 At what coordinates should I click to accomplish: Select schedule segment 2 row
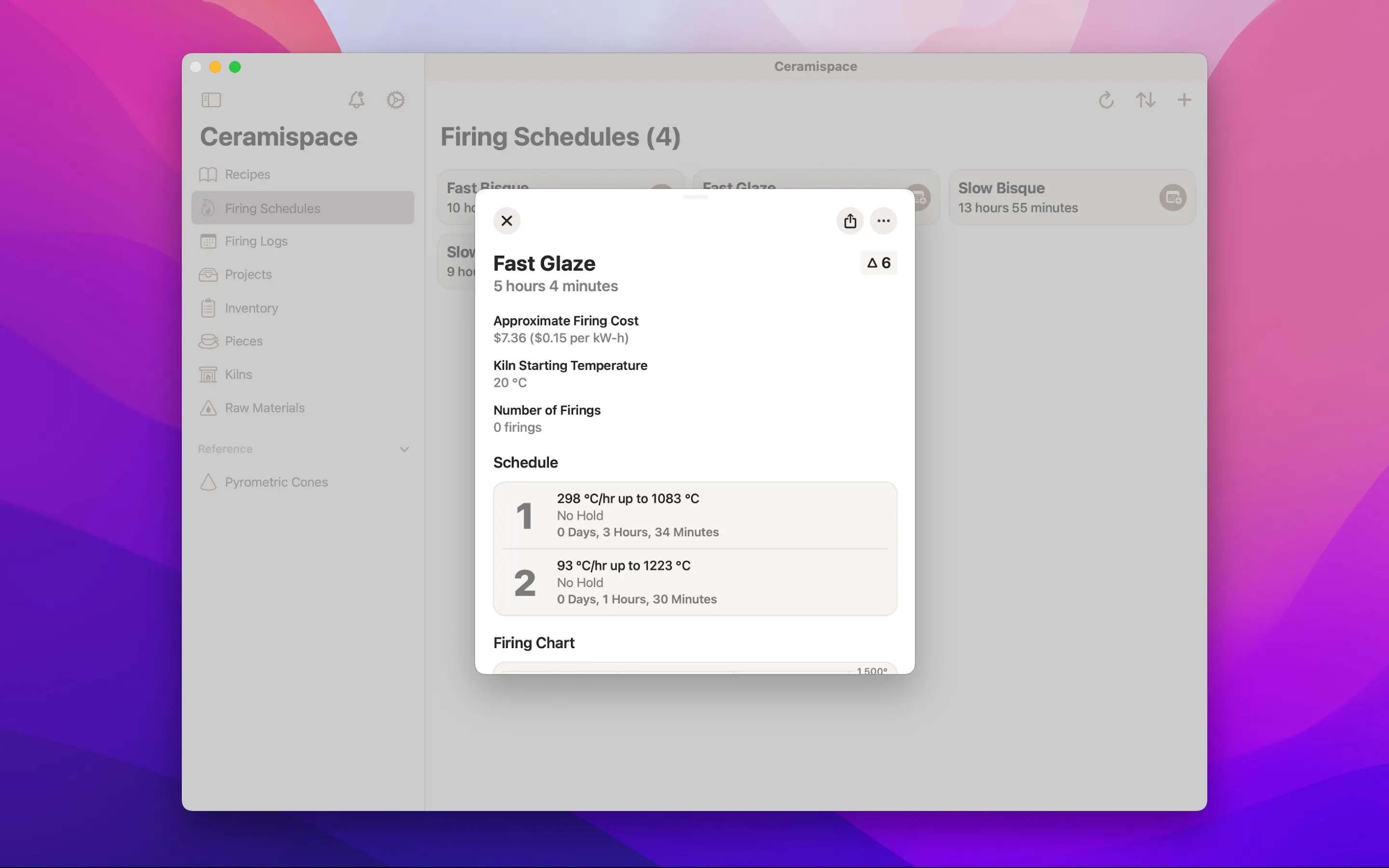coord(694,582)
